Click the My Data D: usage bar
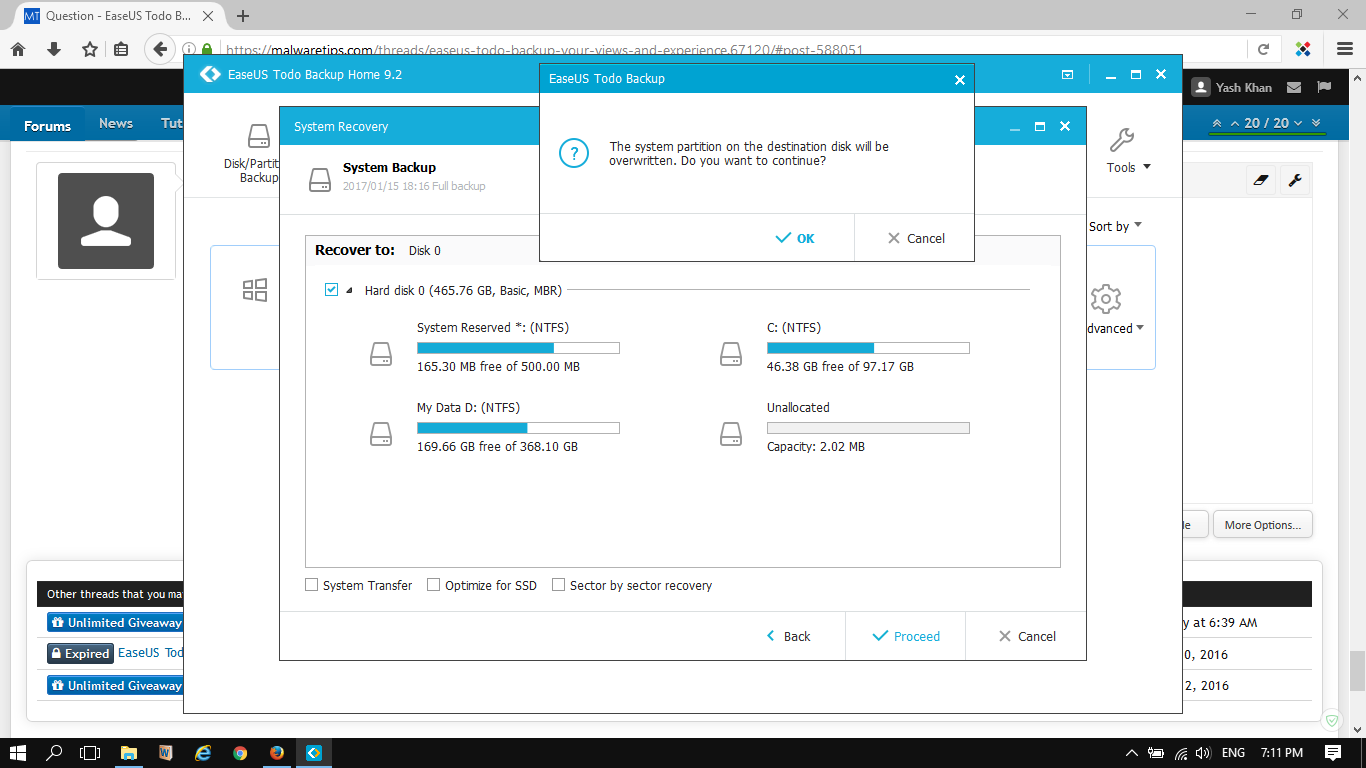This screenshot has width=1366, height=768. 518,428
